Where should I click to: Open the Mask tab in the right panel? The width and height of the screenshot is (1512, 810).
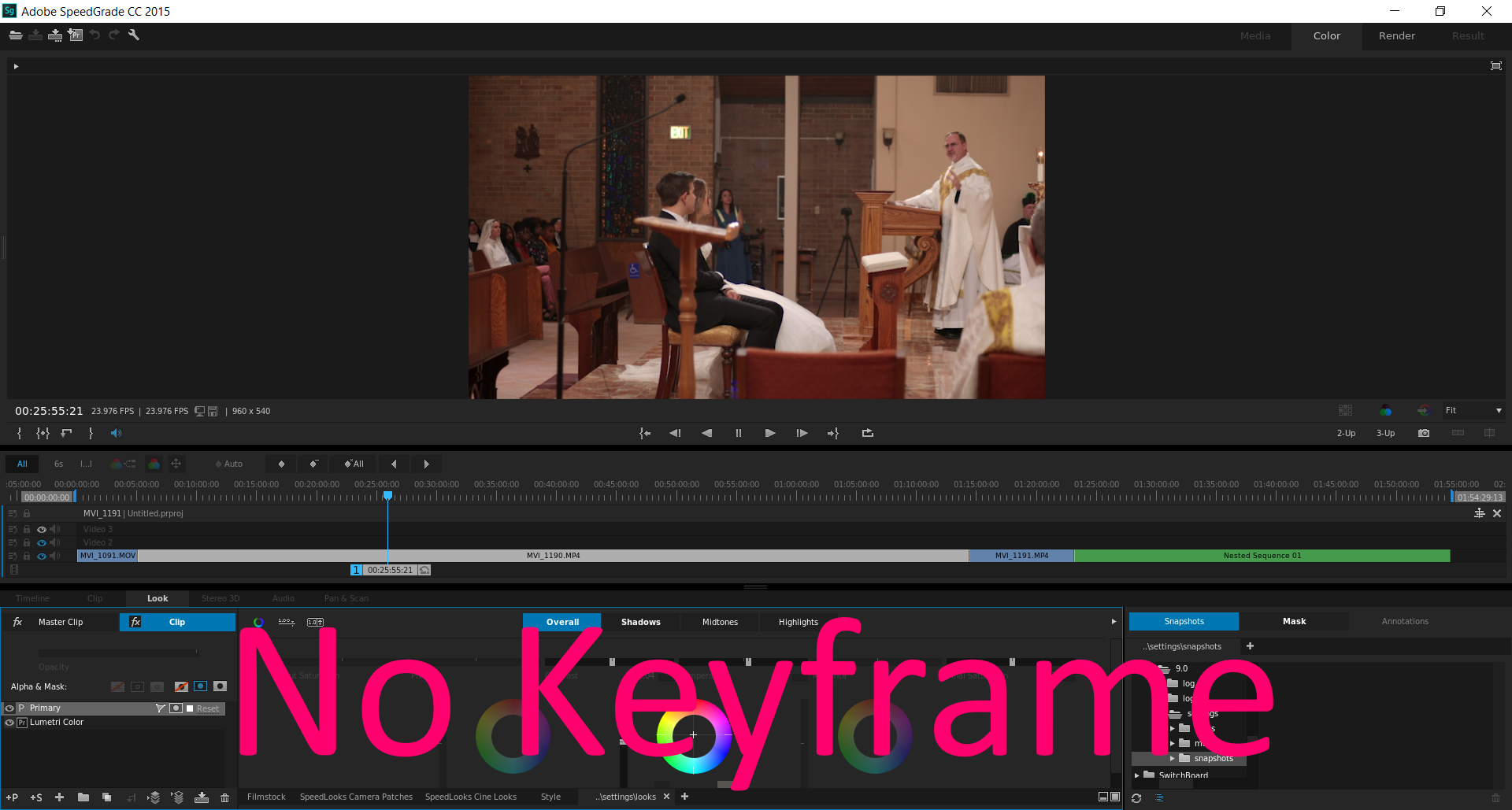click(1293, 621)
